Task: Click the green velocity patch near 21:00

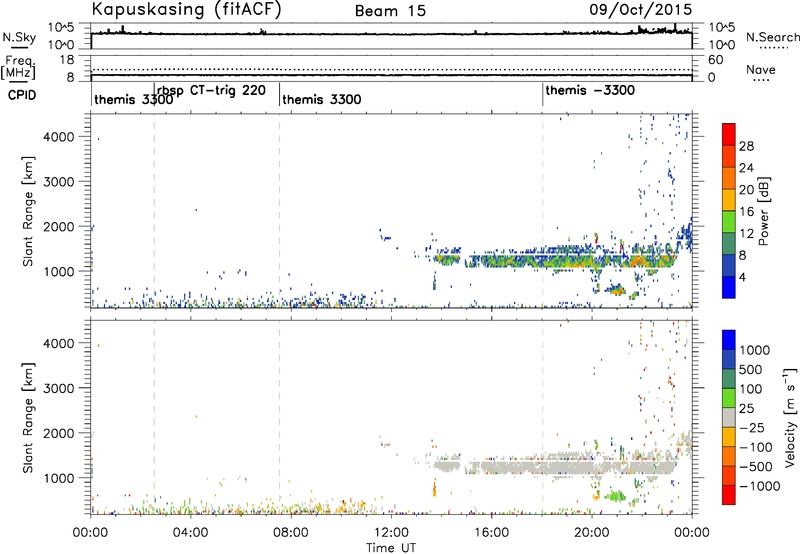Action: click(616, 495)
